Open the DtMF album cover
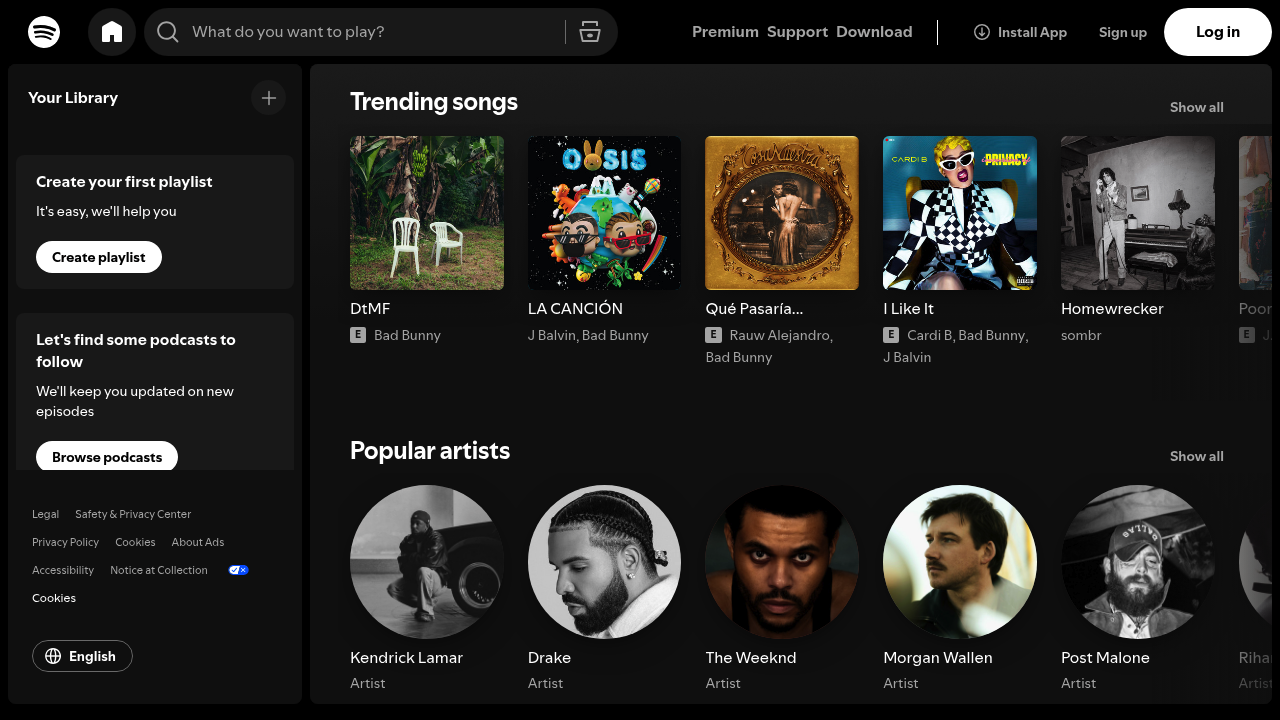The height and width of the screenshot is (720, 1280). pyautogui.click(x=427, y=213)
